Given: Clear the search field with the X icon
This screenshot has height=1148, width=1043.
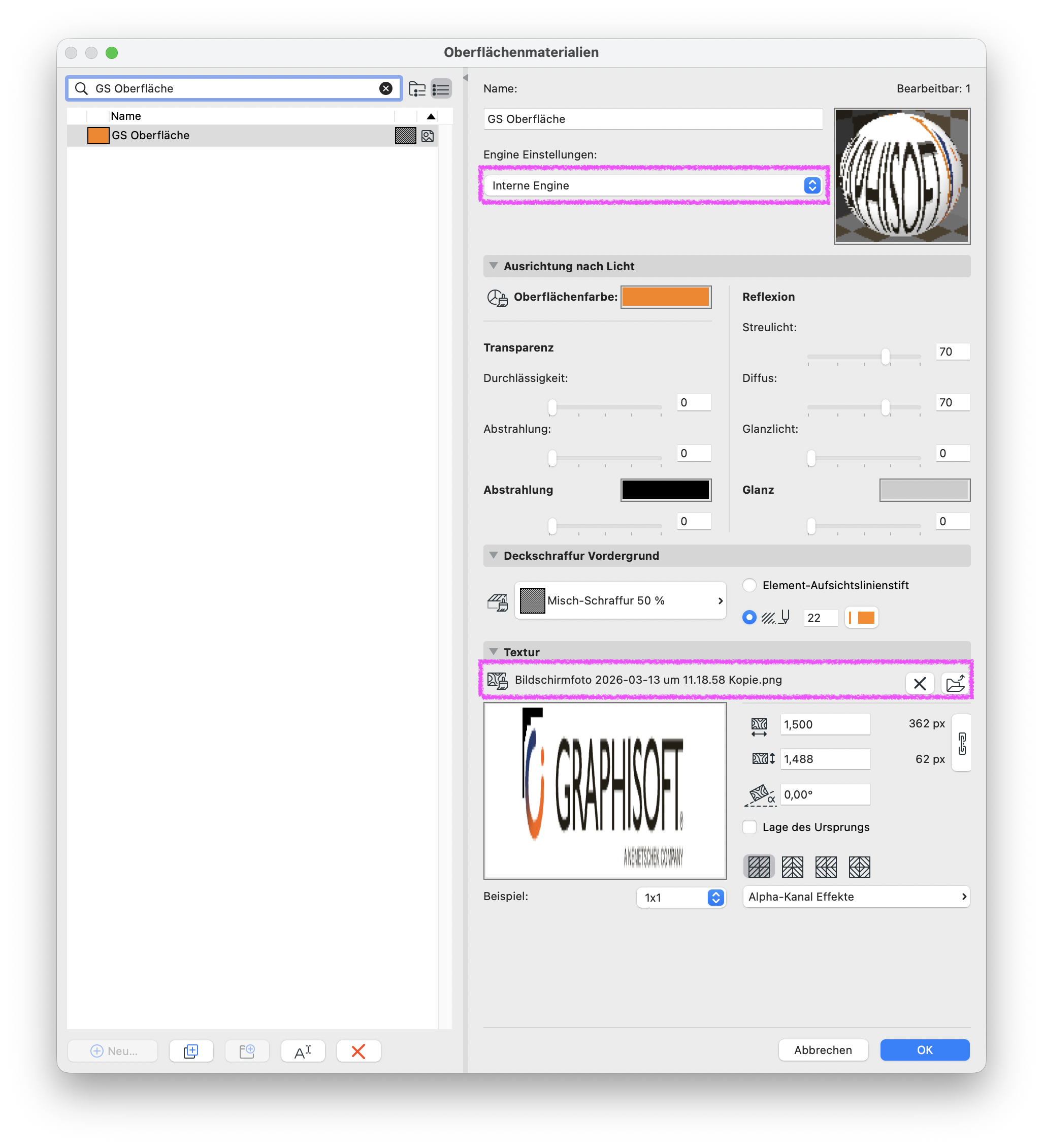Looking at the screenshot, I should point(385,88).
